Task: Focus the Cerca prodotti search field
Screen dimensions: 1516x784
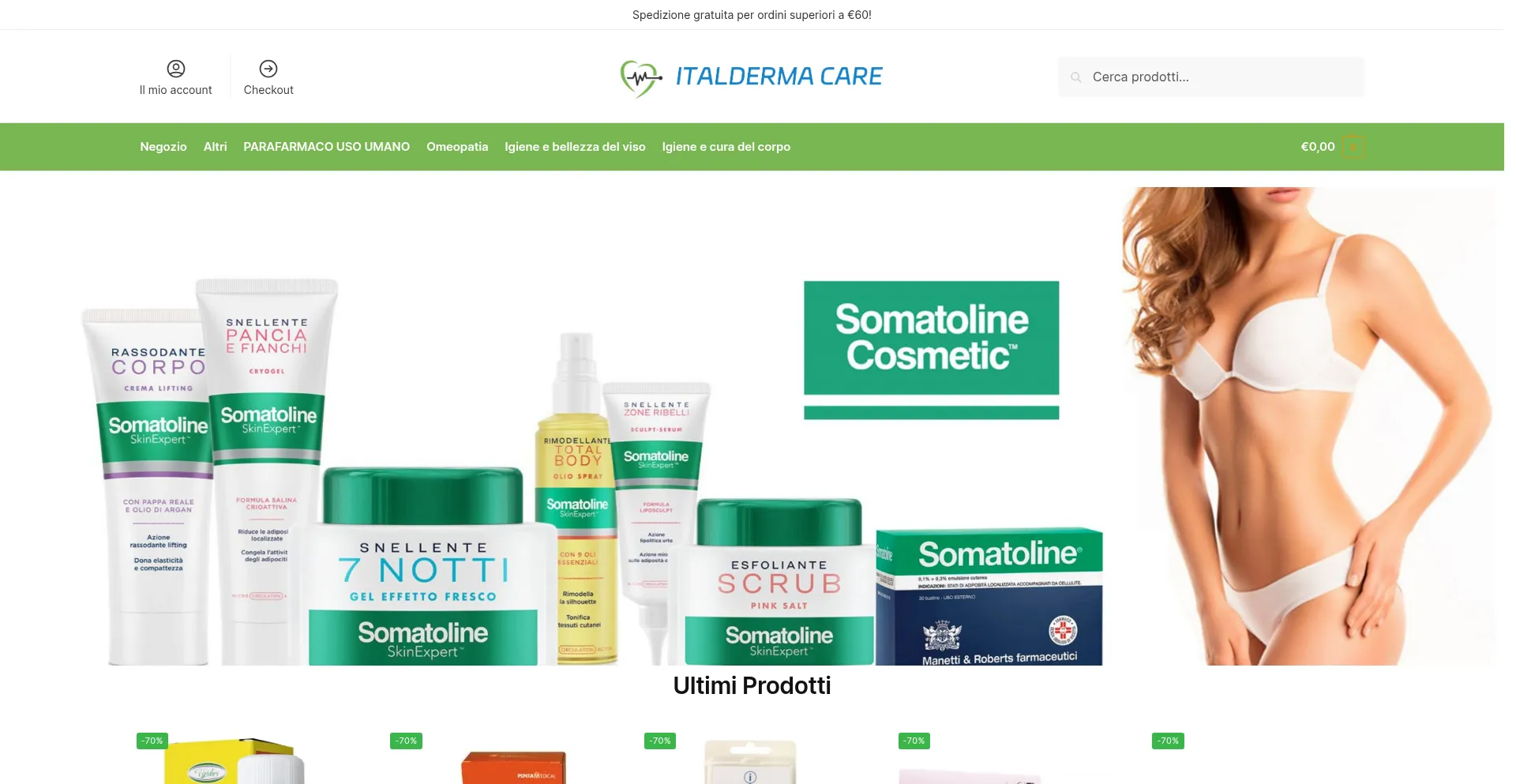Action: (x=1211, y=77)
